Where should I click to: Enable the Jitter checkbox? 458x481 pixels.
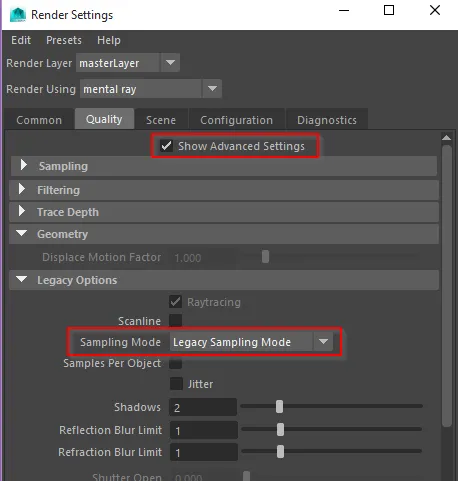176,384
